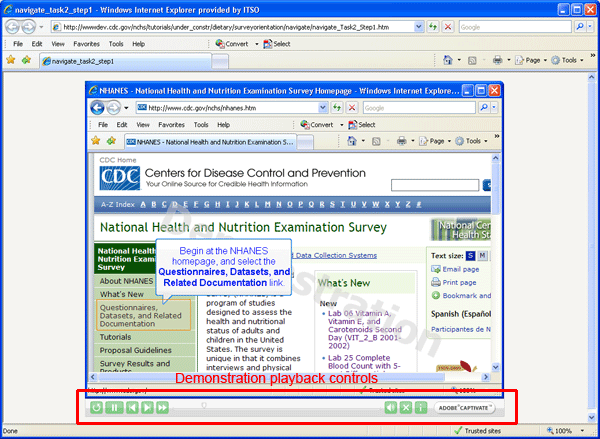The image size is (600, 439).
Task: Click the fast forward playback button
Action: coord(162,407)
